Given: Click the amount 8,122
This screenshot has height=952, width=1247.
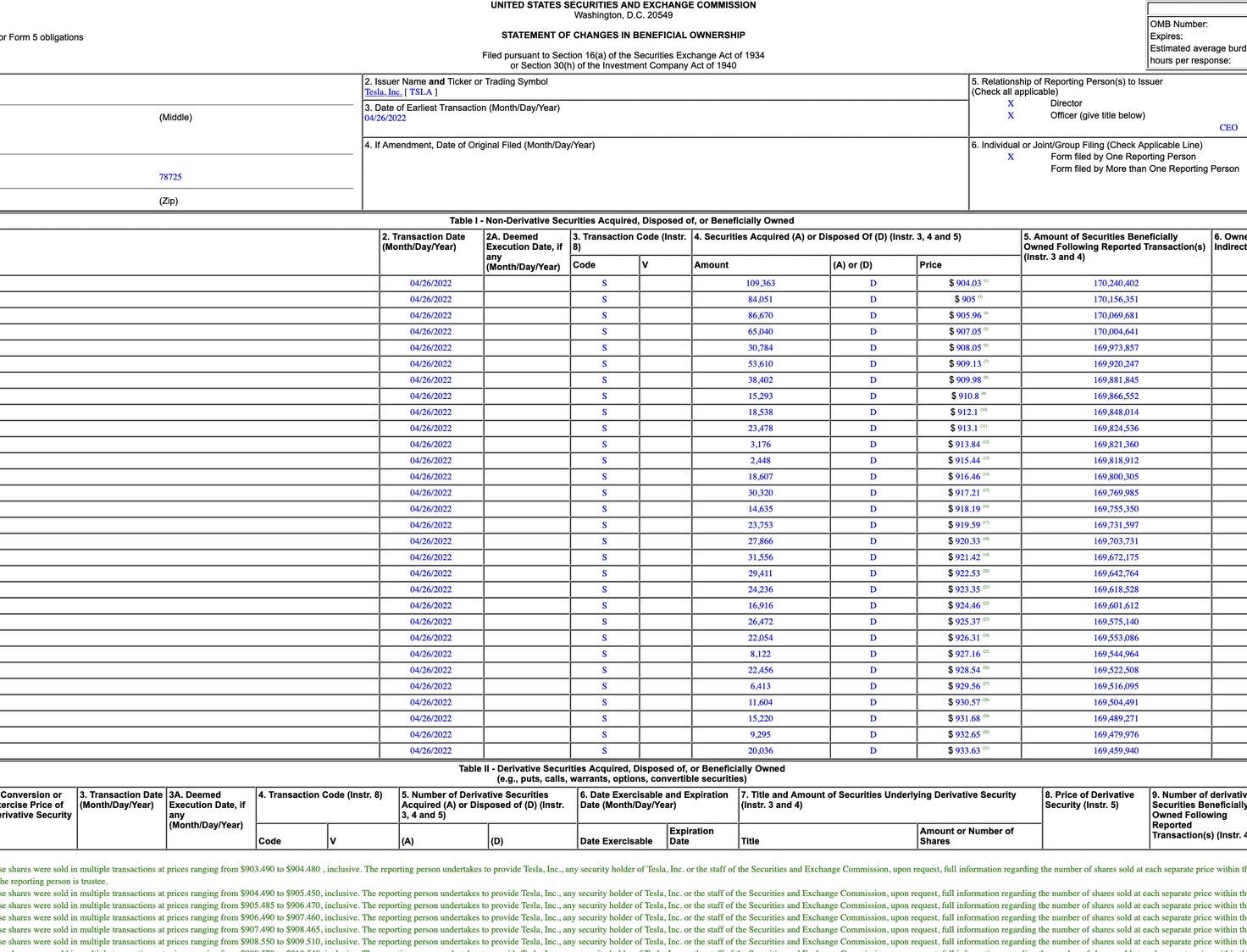Looking at the screenshot, I should pos(761,654).
